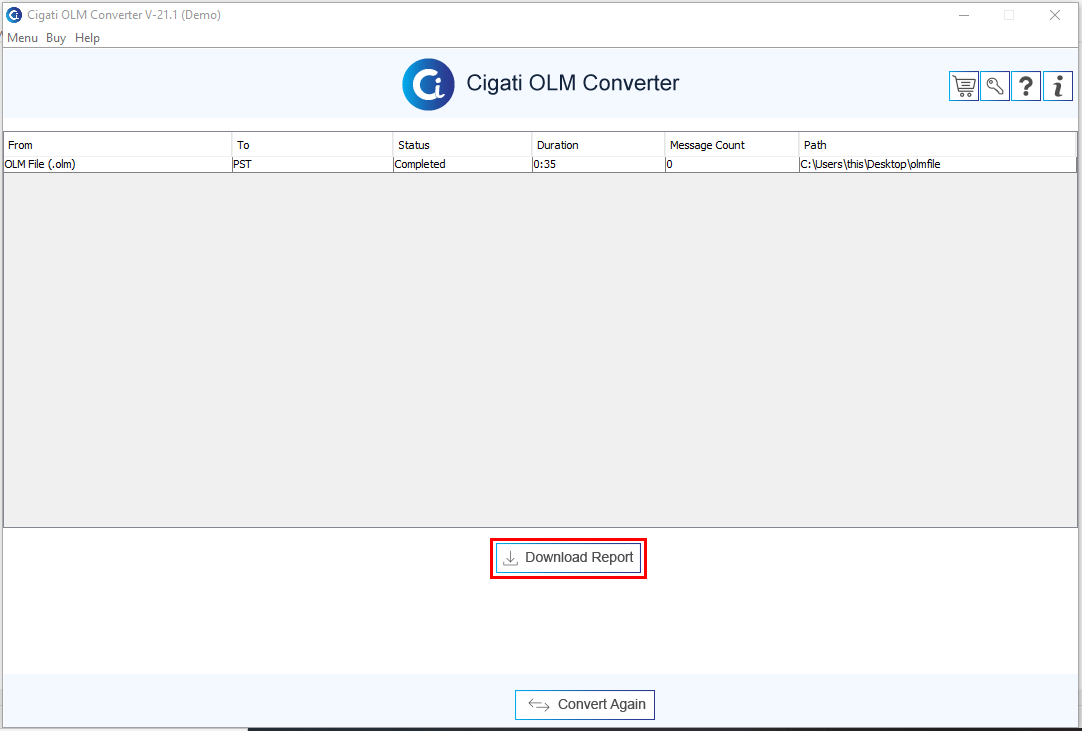1082x731 pixels.
Task: Open the Menu menu
Action: 22,38
